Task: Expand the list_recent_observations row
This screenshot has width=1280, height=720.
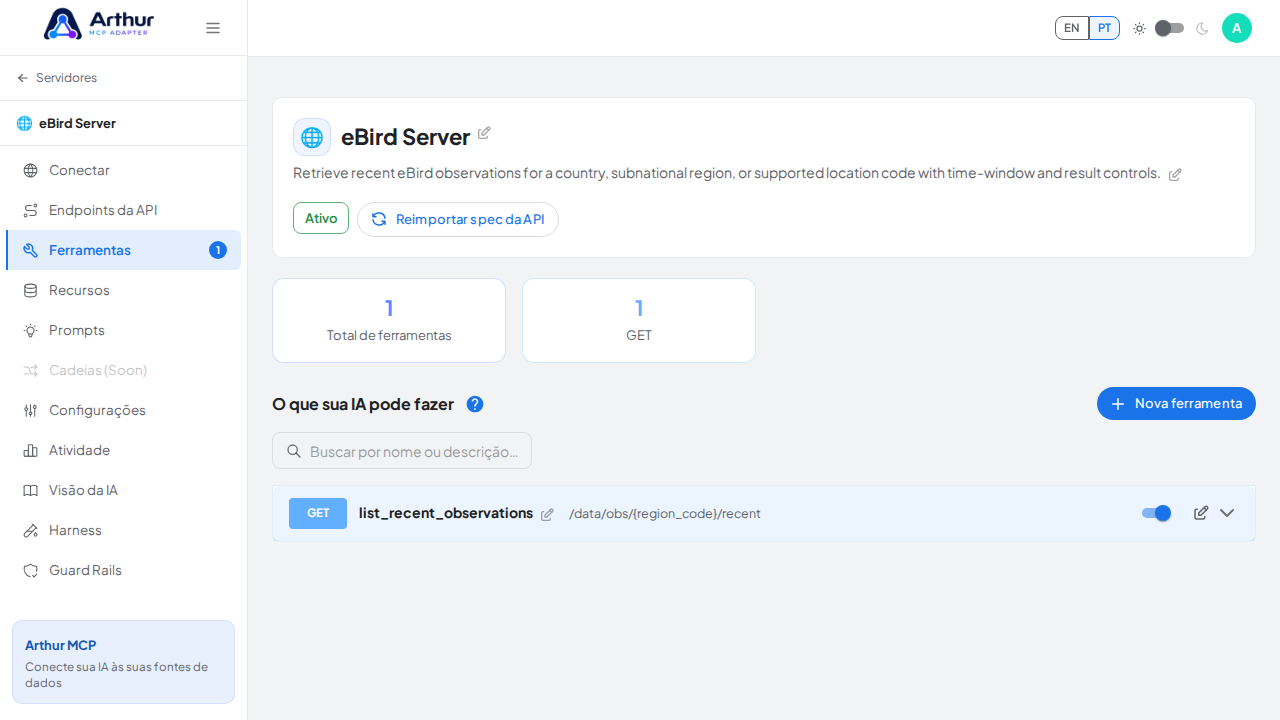Action: coord(1227,513)
